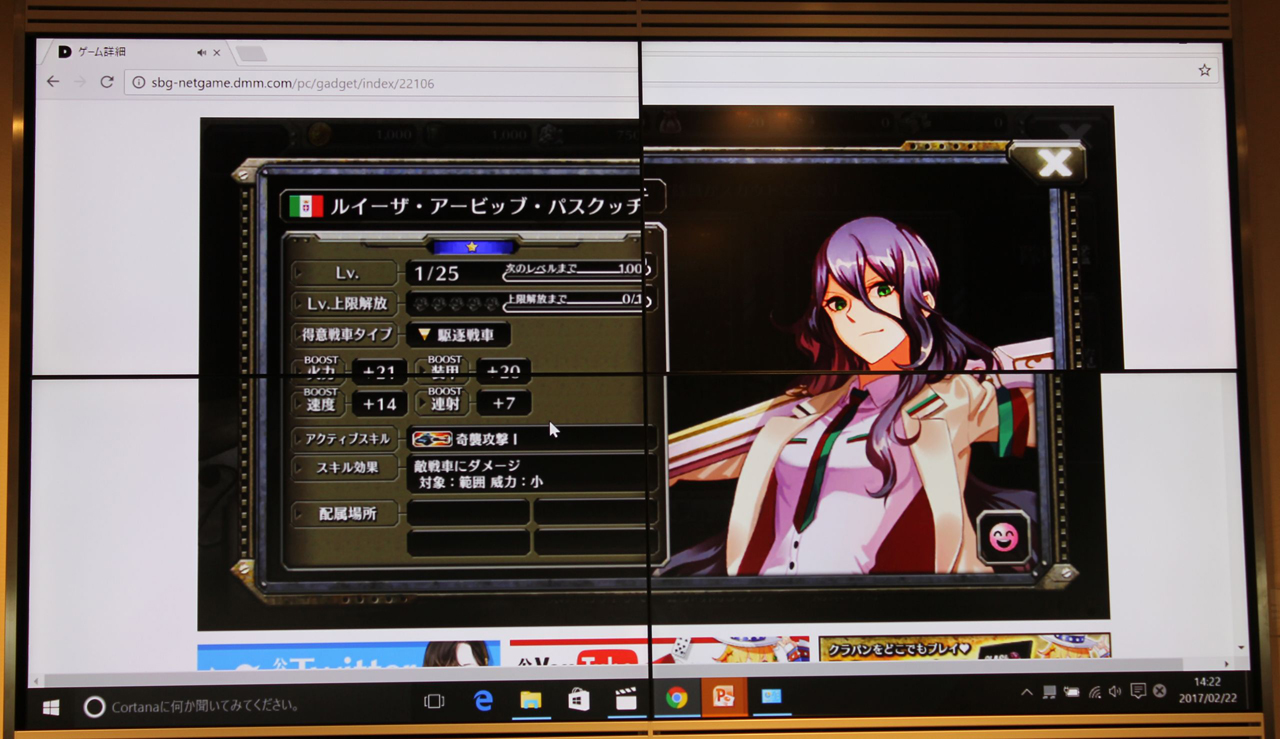Click the 奇襲攻撃 skill icon
This screenshot has height=739, width=1280.
(x=430, y=439)
